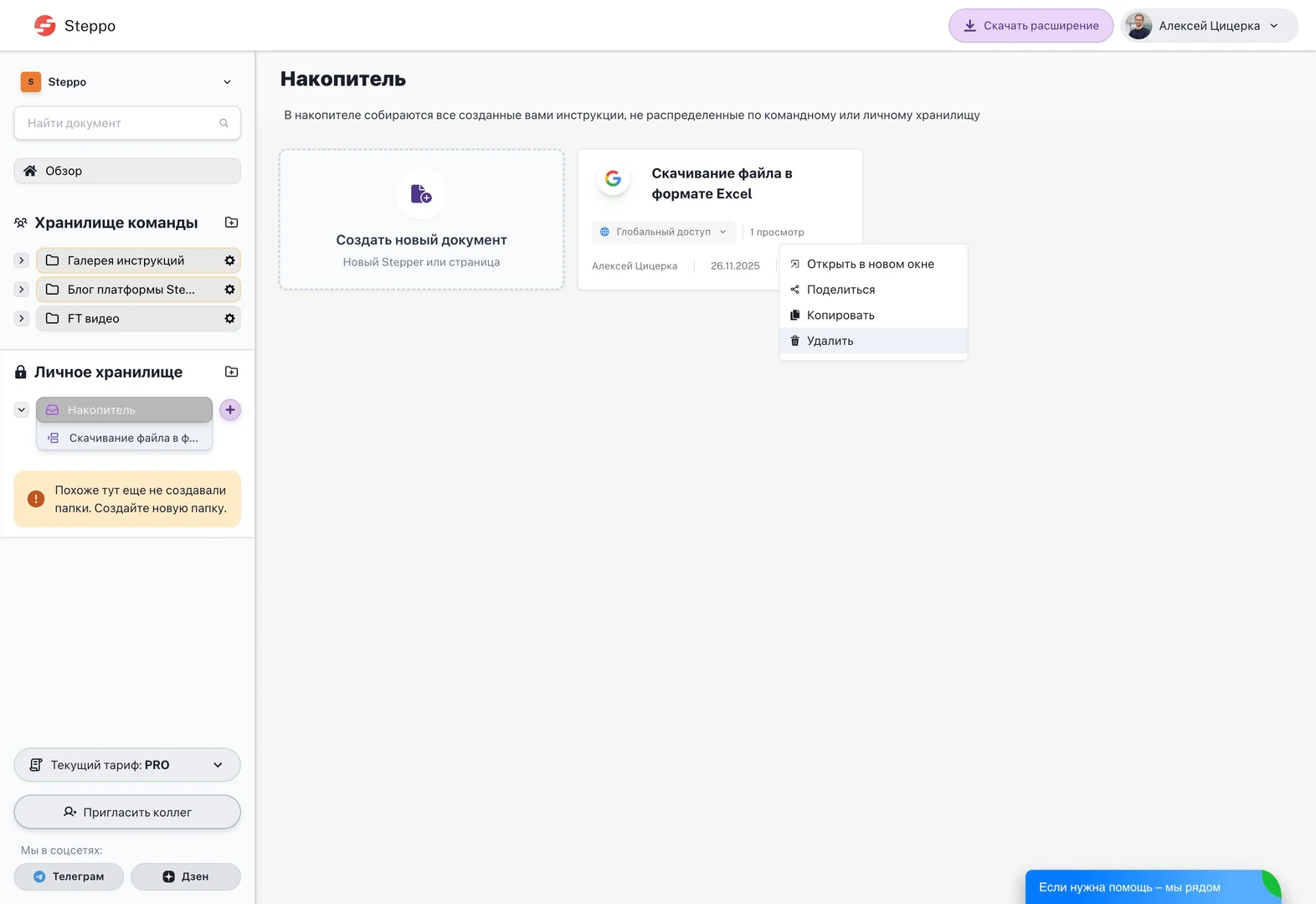Click the Пригласить коллег button

click(x=127, y=812)
